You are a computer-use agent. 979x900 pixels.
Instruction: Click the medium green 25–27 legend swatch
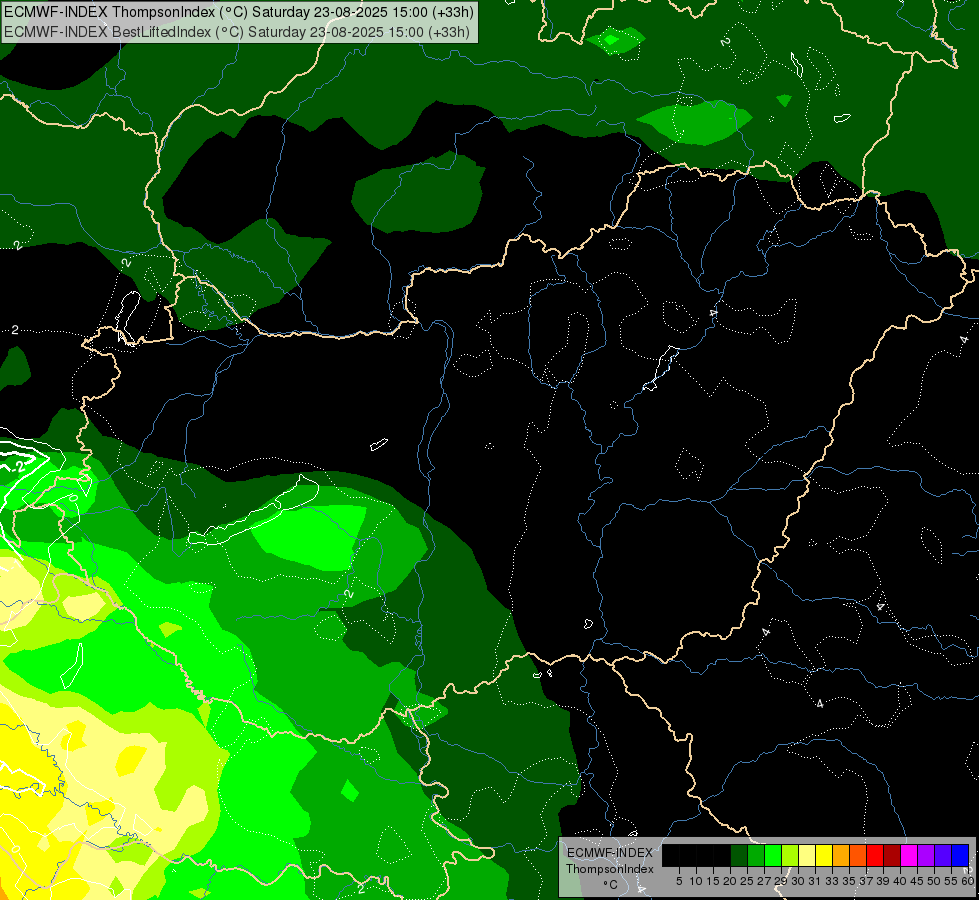coord(755,855)
